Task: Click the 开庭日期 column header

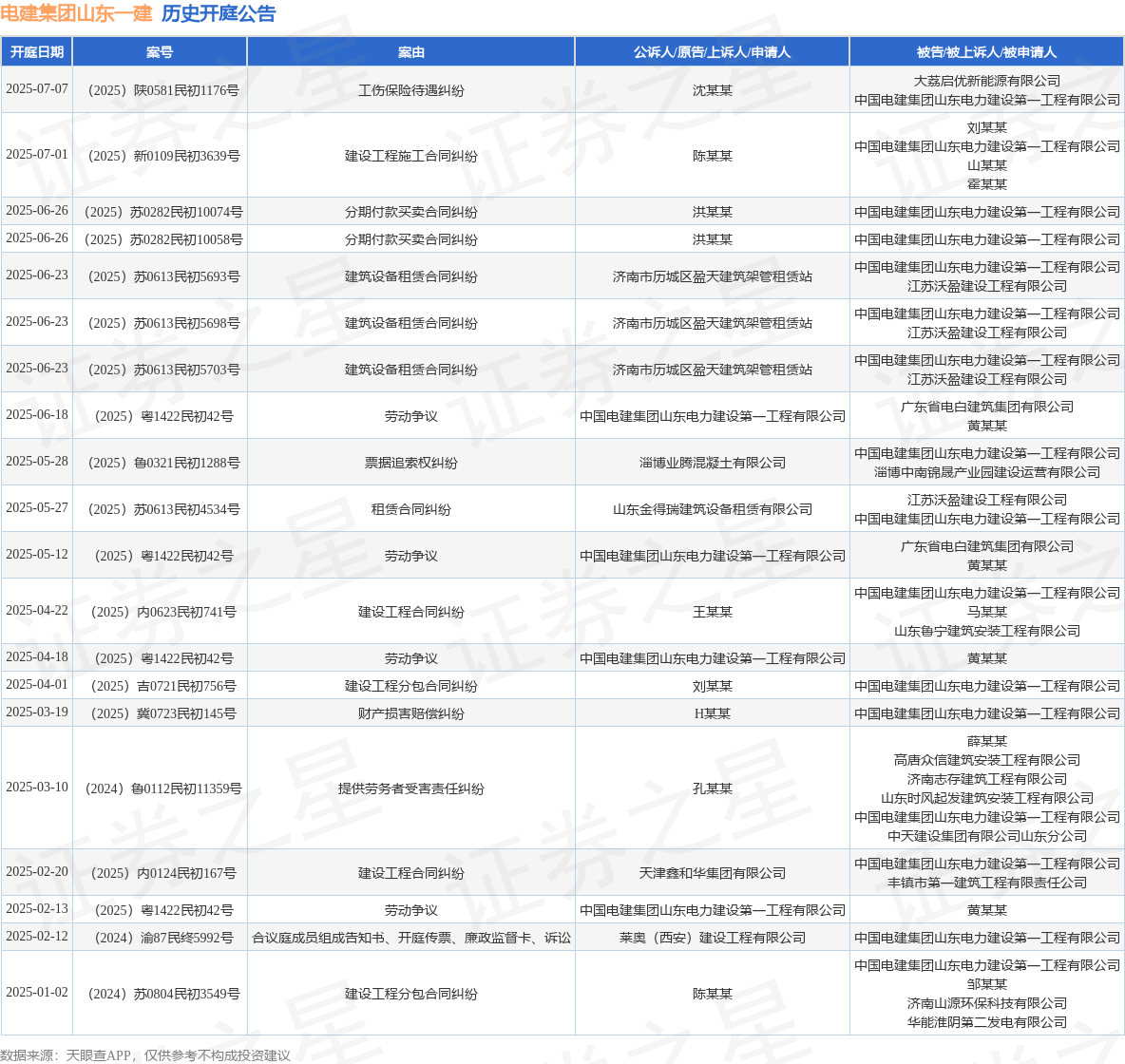Action: [37, 52]
